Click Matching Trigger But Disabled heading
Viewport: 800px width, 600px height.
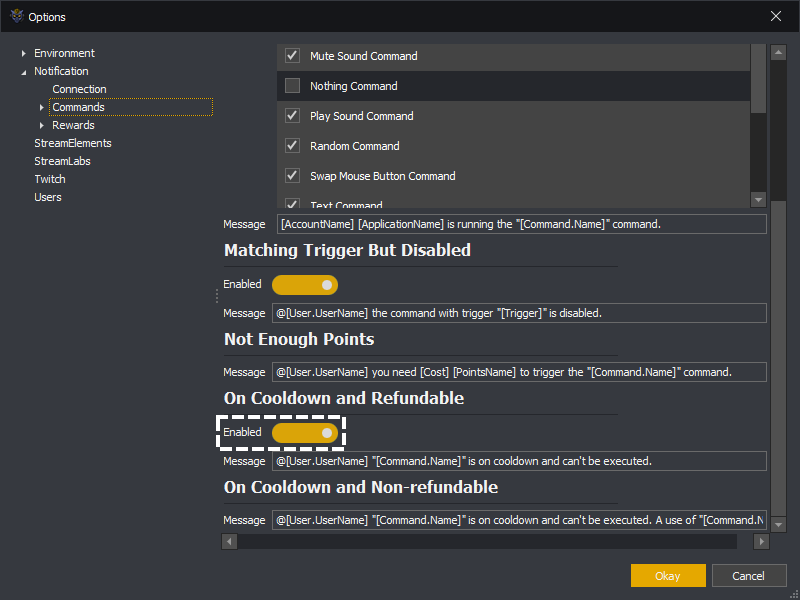click(x=347, y=250)
